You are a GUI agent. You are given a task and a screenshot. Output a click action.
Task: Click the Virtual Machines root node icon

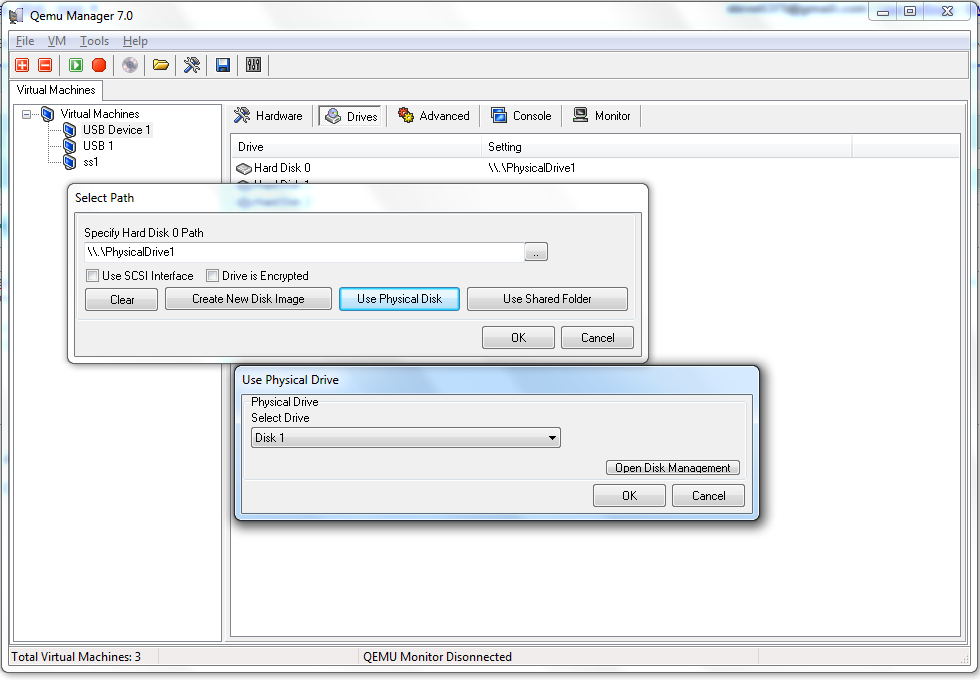tap(48, 114)
